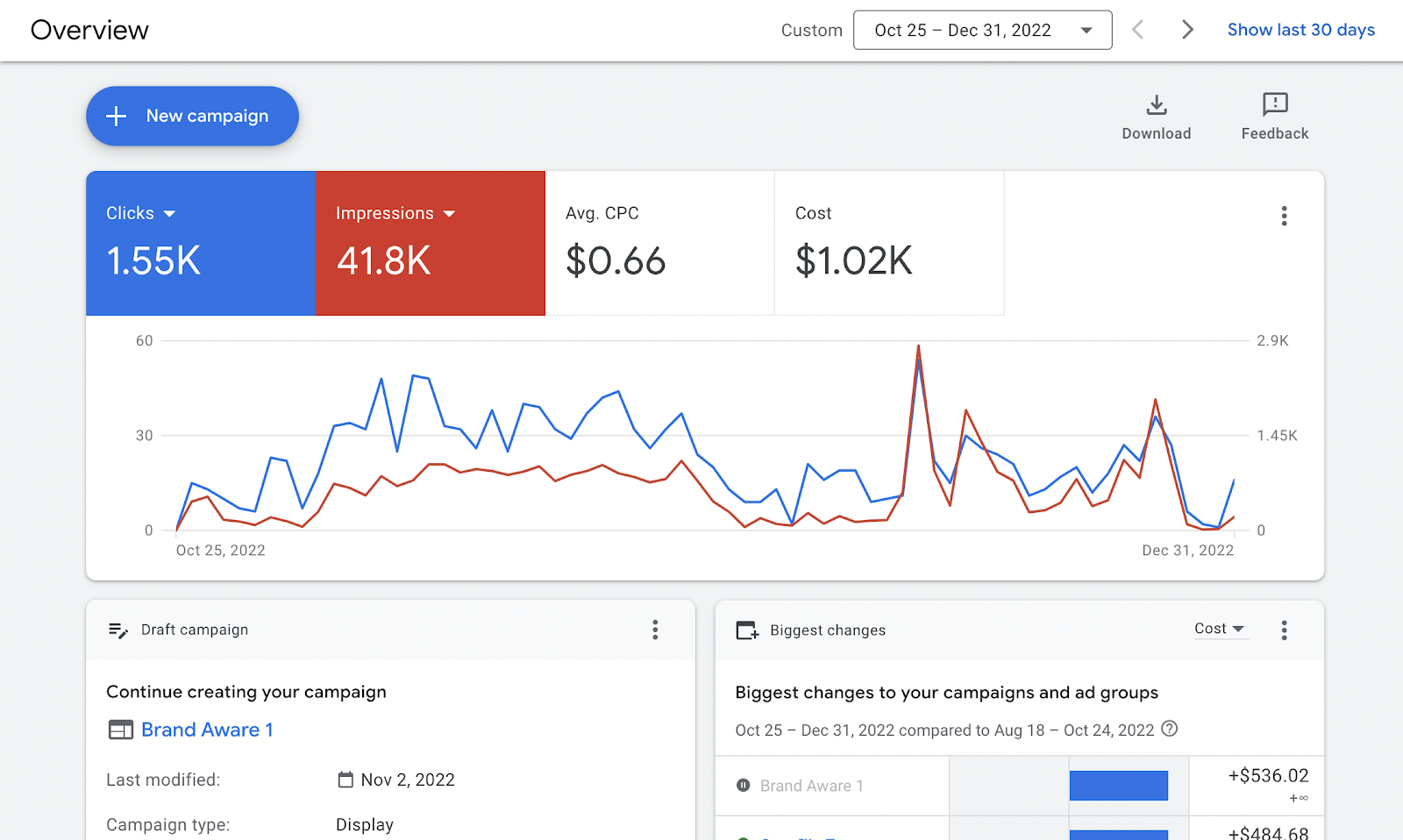Open Draft campaign card three-dot menu

tap(655, 630)
